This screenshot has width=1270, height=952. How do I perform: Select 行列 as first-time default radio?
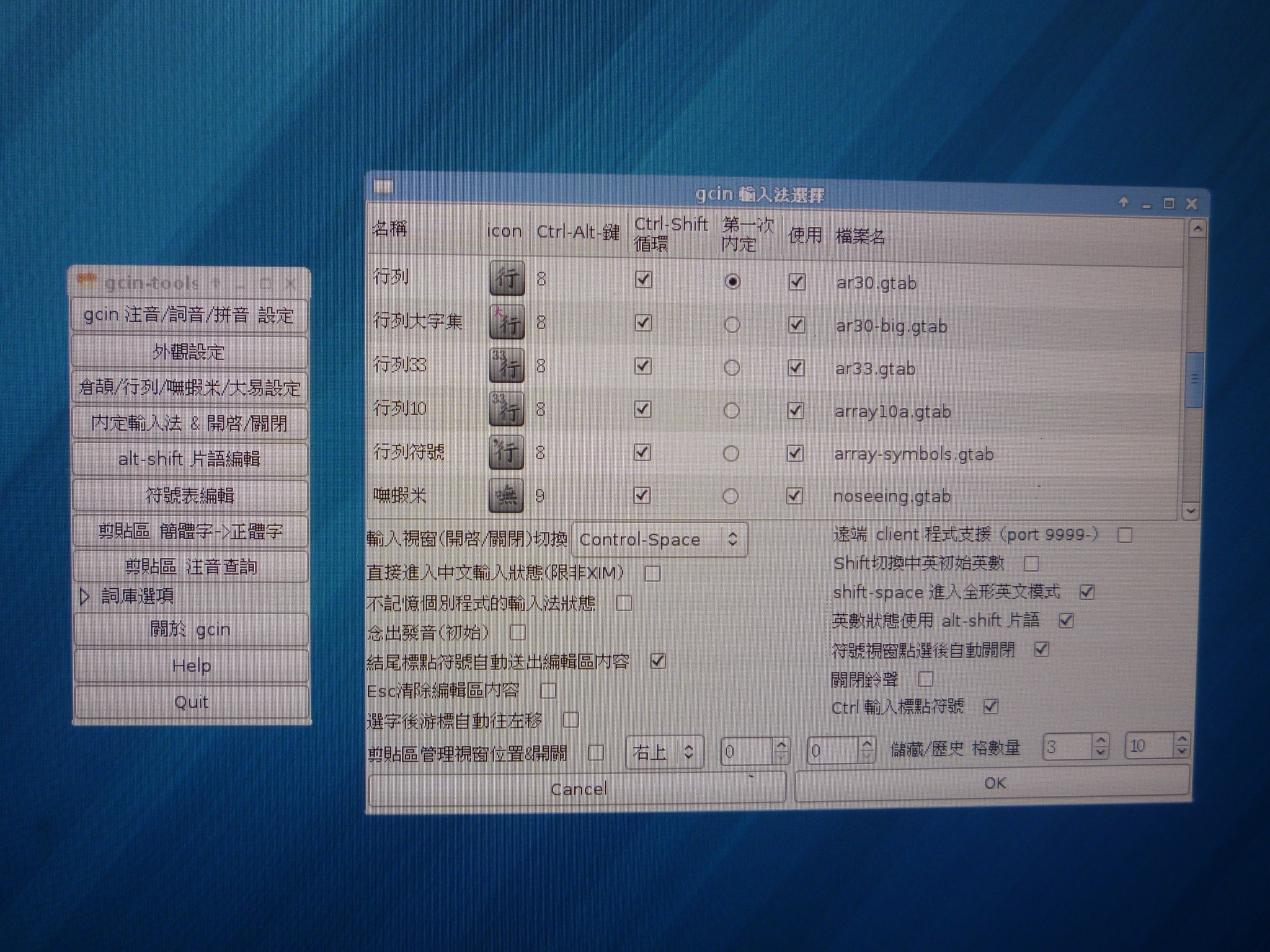(732, 281)
